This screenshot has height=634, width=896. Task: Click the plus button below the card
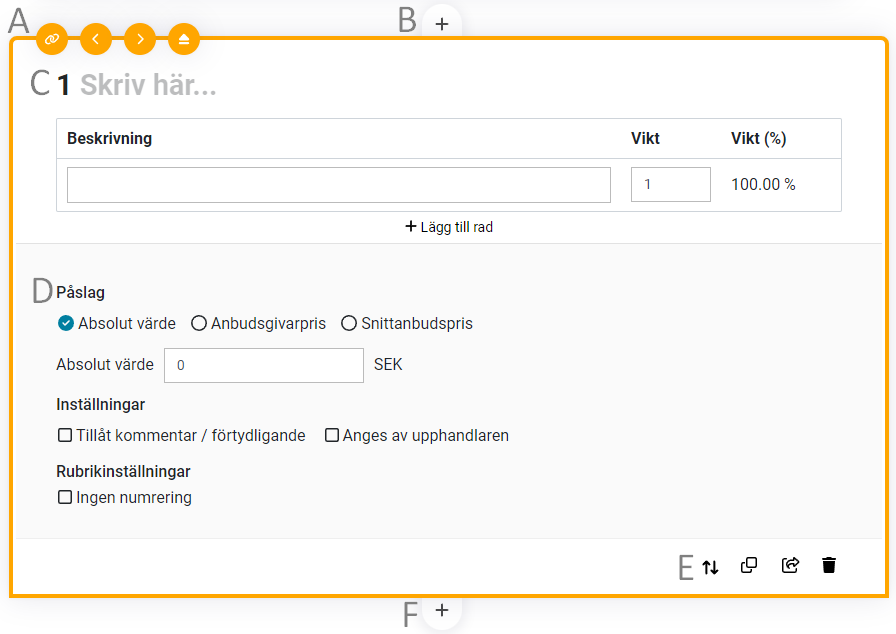pos(442,610)
